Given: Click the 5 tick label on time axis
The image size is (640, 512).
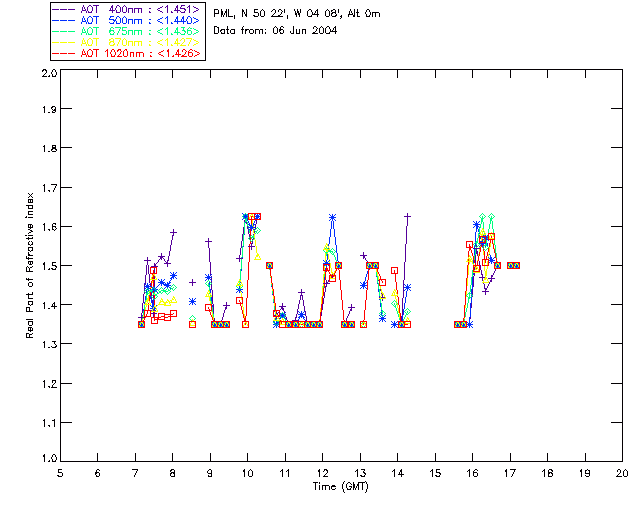Looking at the screenshot, I should tap(60, 472).
